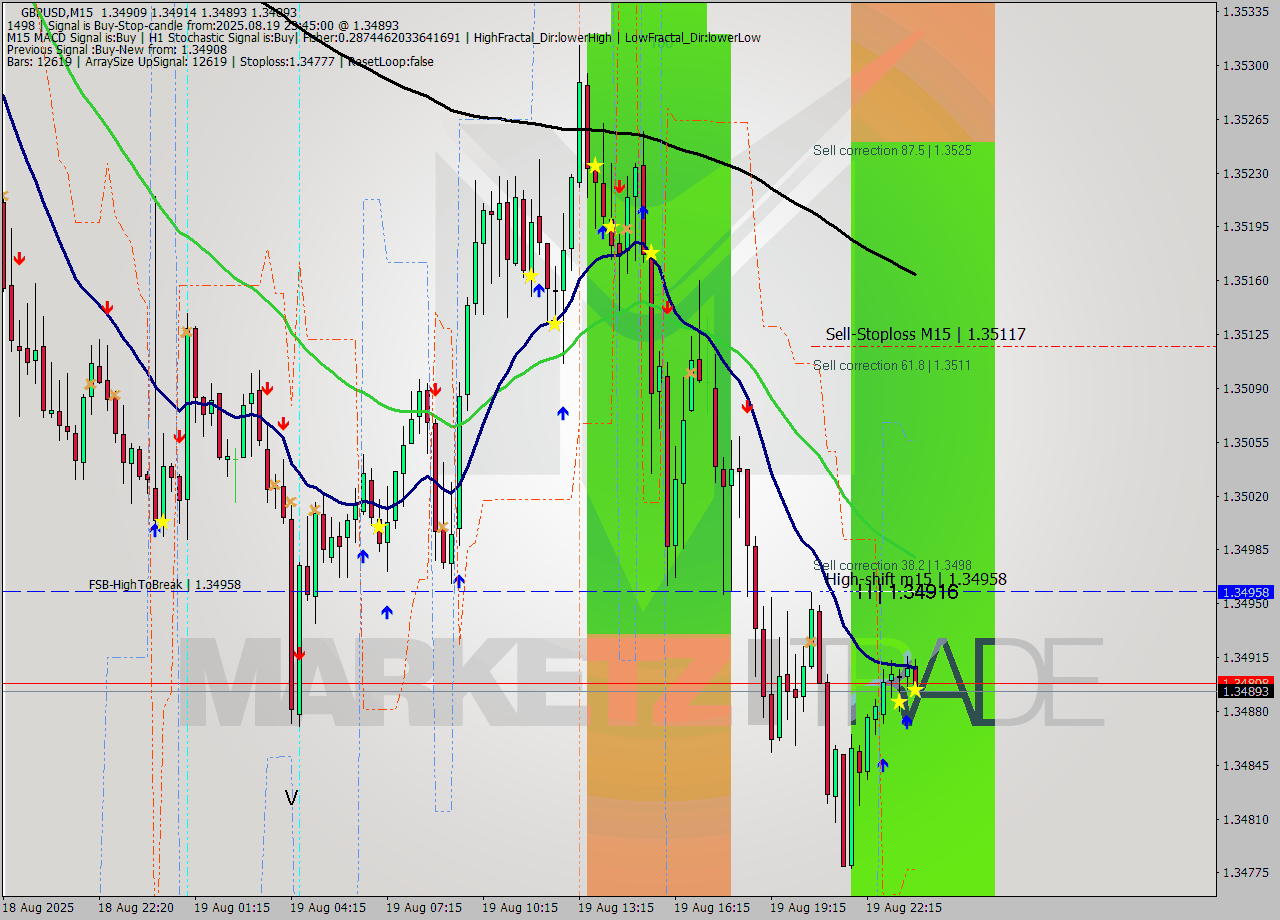Select the red sell arrow at the upper-left price spike
Screen dimensions: 1280x920
[x=20, y=258]
